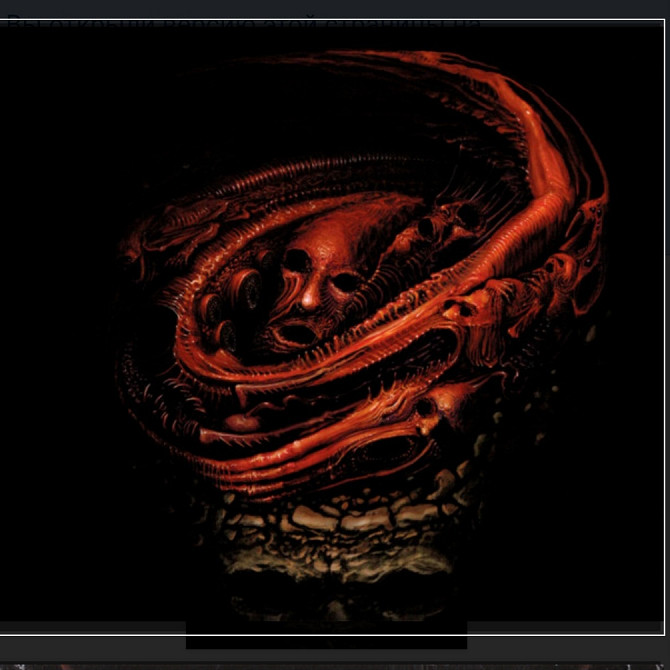The height and width of the screenshot is (670, 670).
Task: Click the ribbed tendril arc above the face
Action: (330, 170)
